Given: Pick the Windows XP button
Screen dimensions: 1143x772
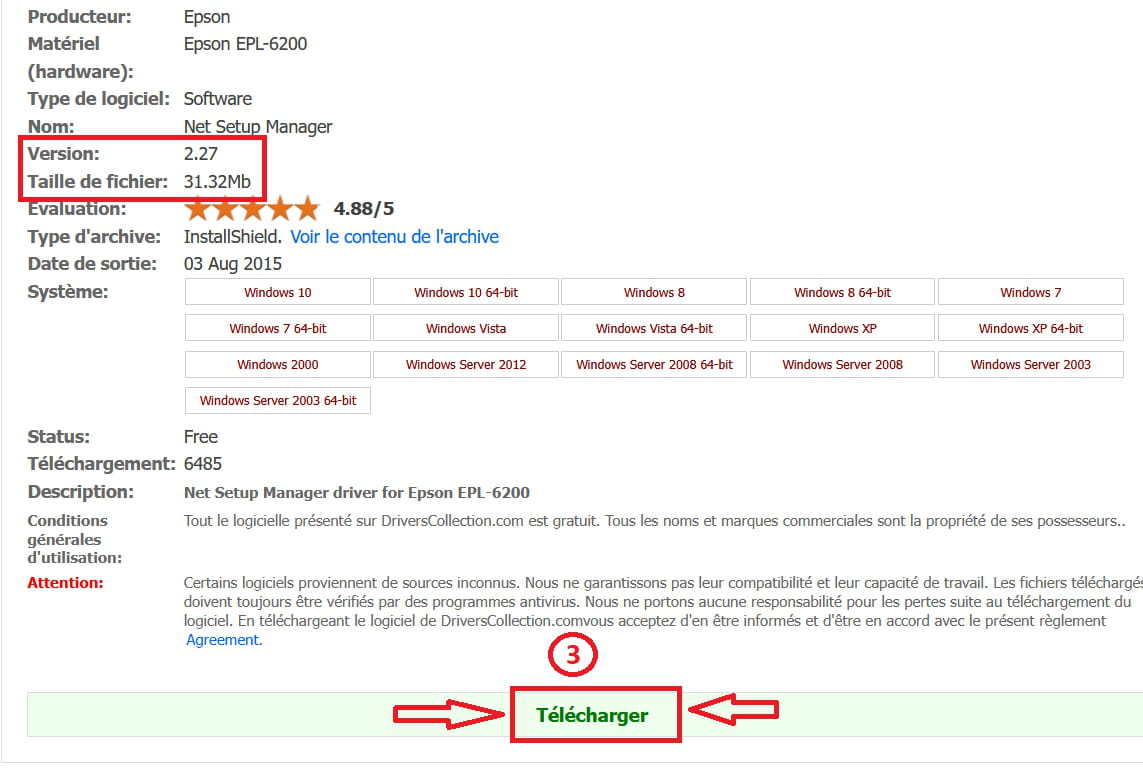Looking at the screenshot, I should click(842, 328).
